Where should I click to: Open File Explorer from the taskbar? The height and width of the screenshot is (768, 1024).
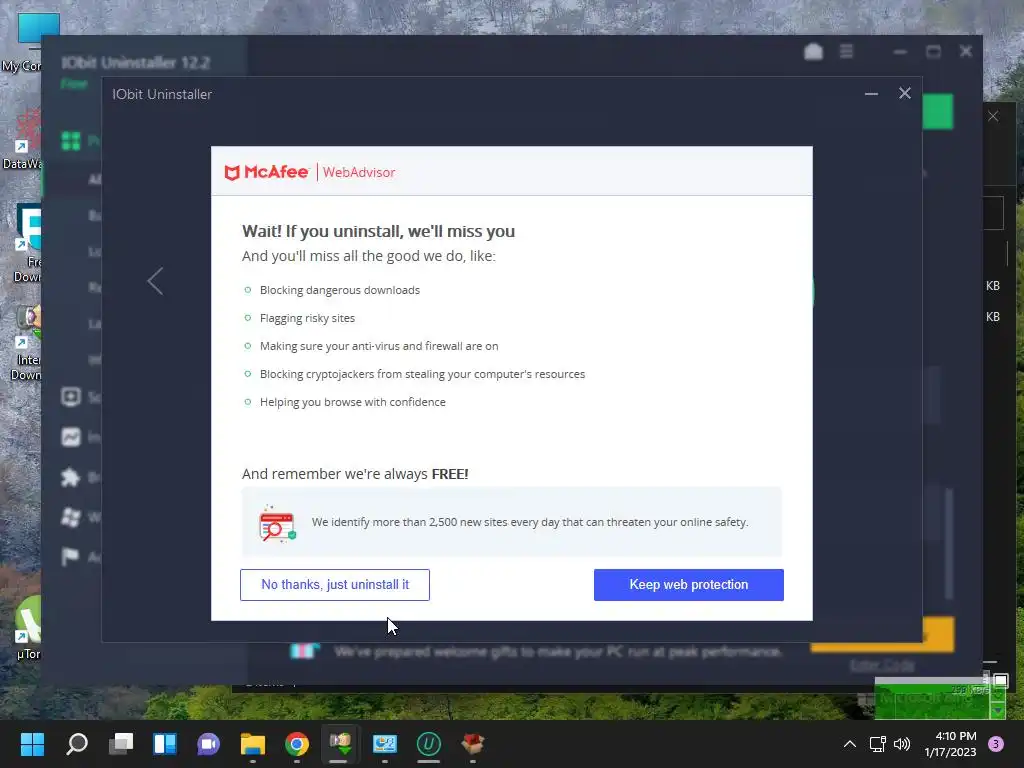(x=253, y=744)
